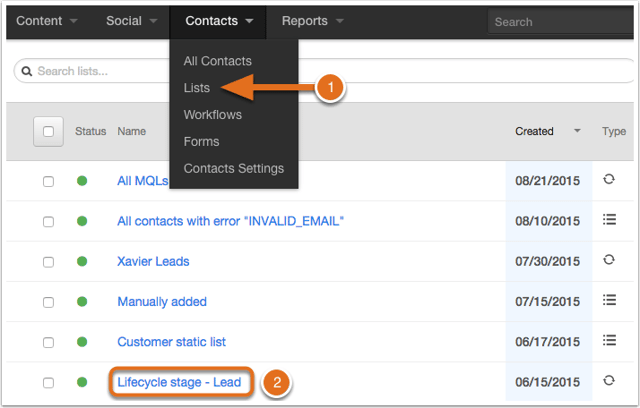640x408 pixels.
Task: Click smart list icon in Xavier Leads row
Action: click(x=609, y=259)
